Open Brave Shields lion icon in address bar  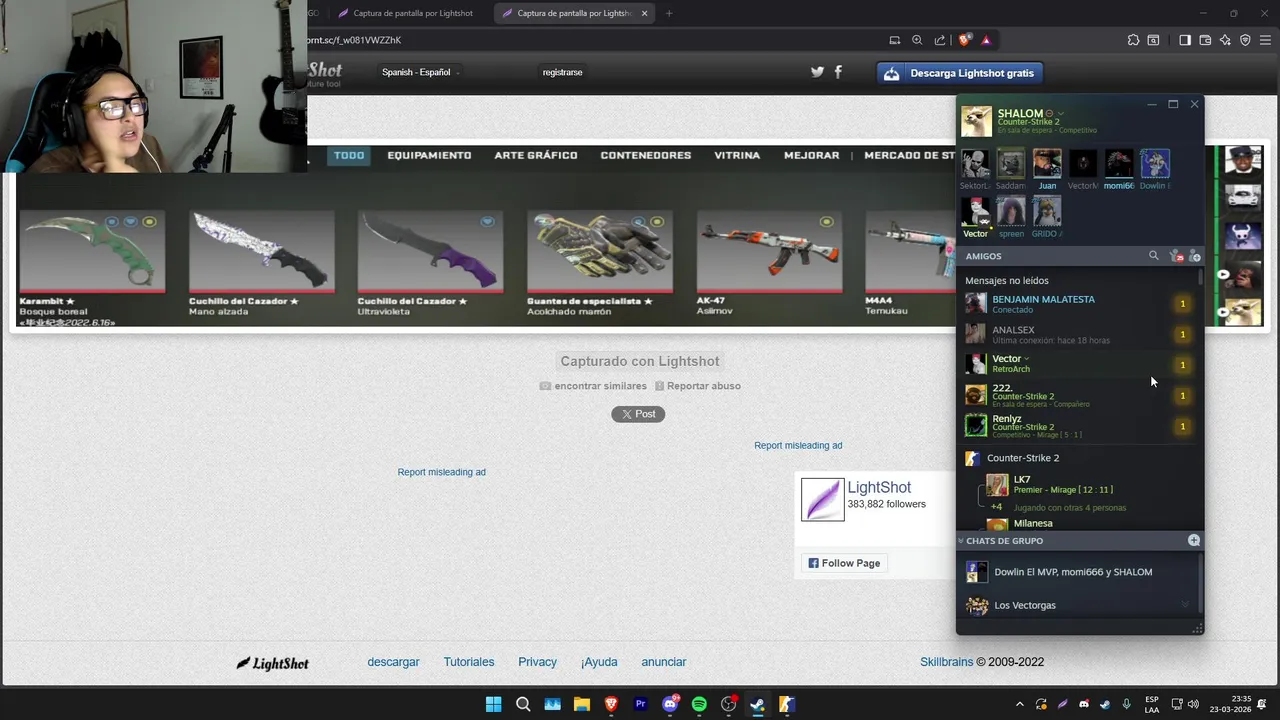964,40
